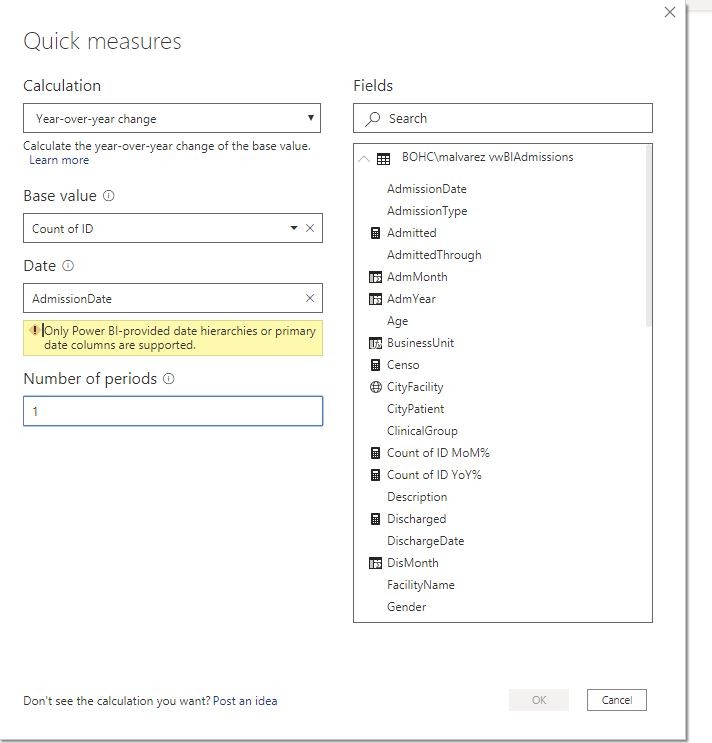Click the warning icon in the yellow message
This screenshot has height=743, width=712.
coord(34,330)
